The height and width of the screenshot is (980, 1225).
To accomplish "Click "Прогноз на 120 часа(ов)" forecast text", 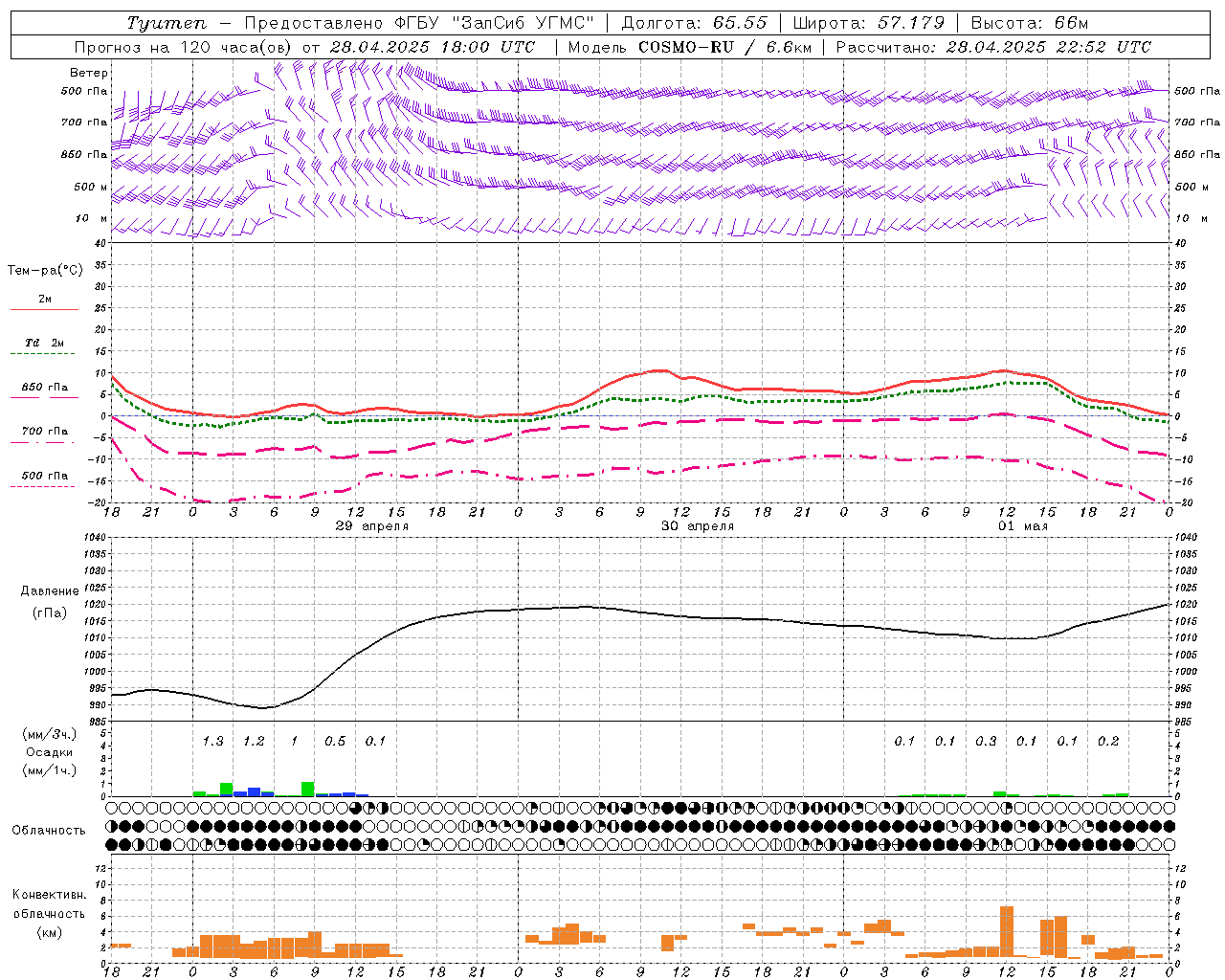I will [x=184, y=47].
